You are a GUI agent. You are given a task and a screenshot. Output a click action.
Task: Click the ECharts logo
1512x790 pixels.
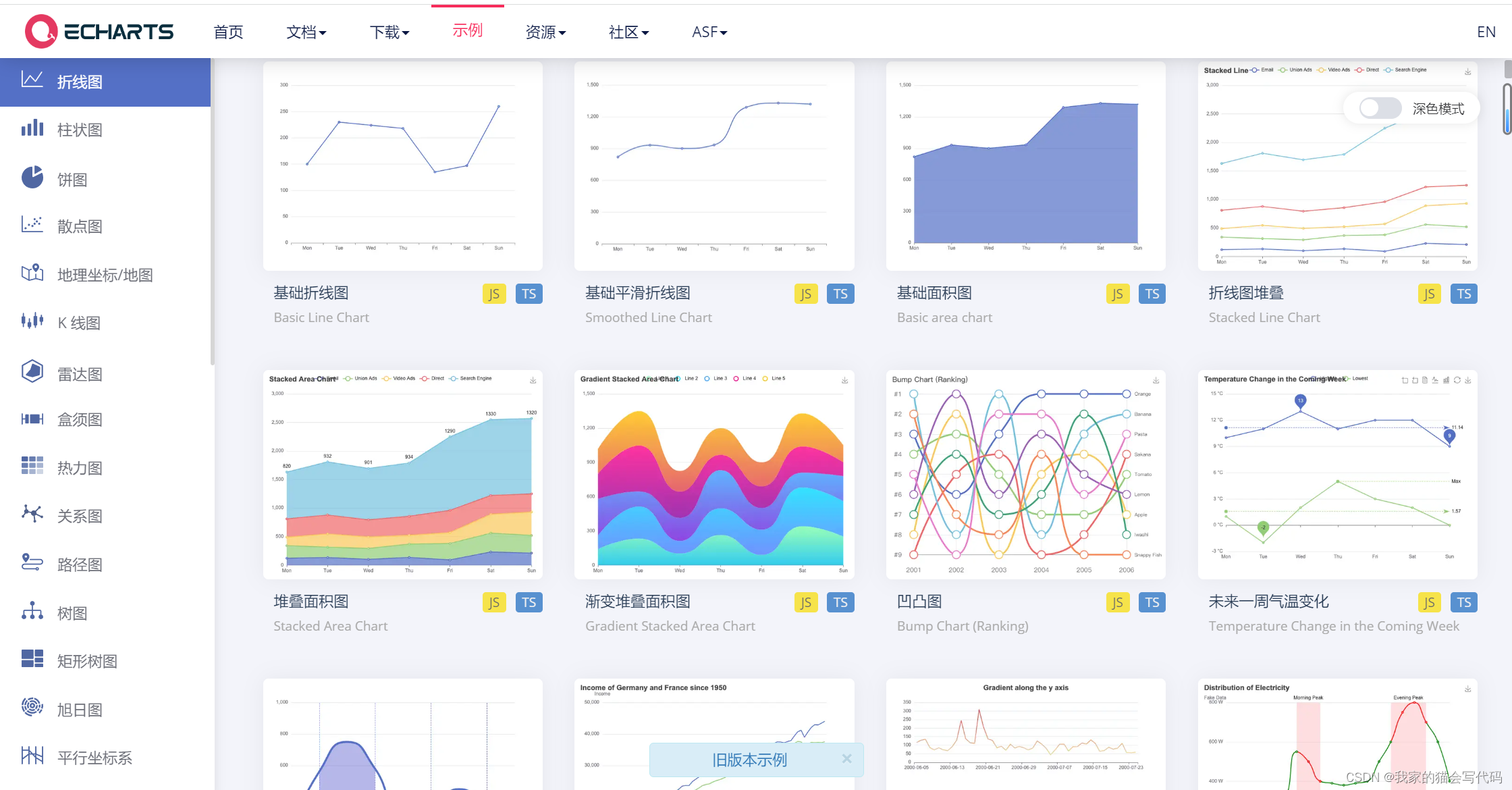tap(99, 32)
